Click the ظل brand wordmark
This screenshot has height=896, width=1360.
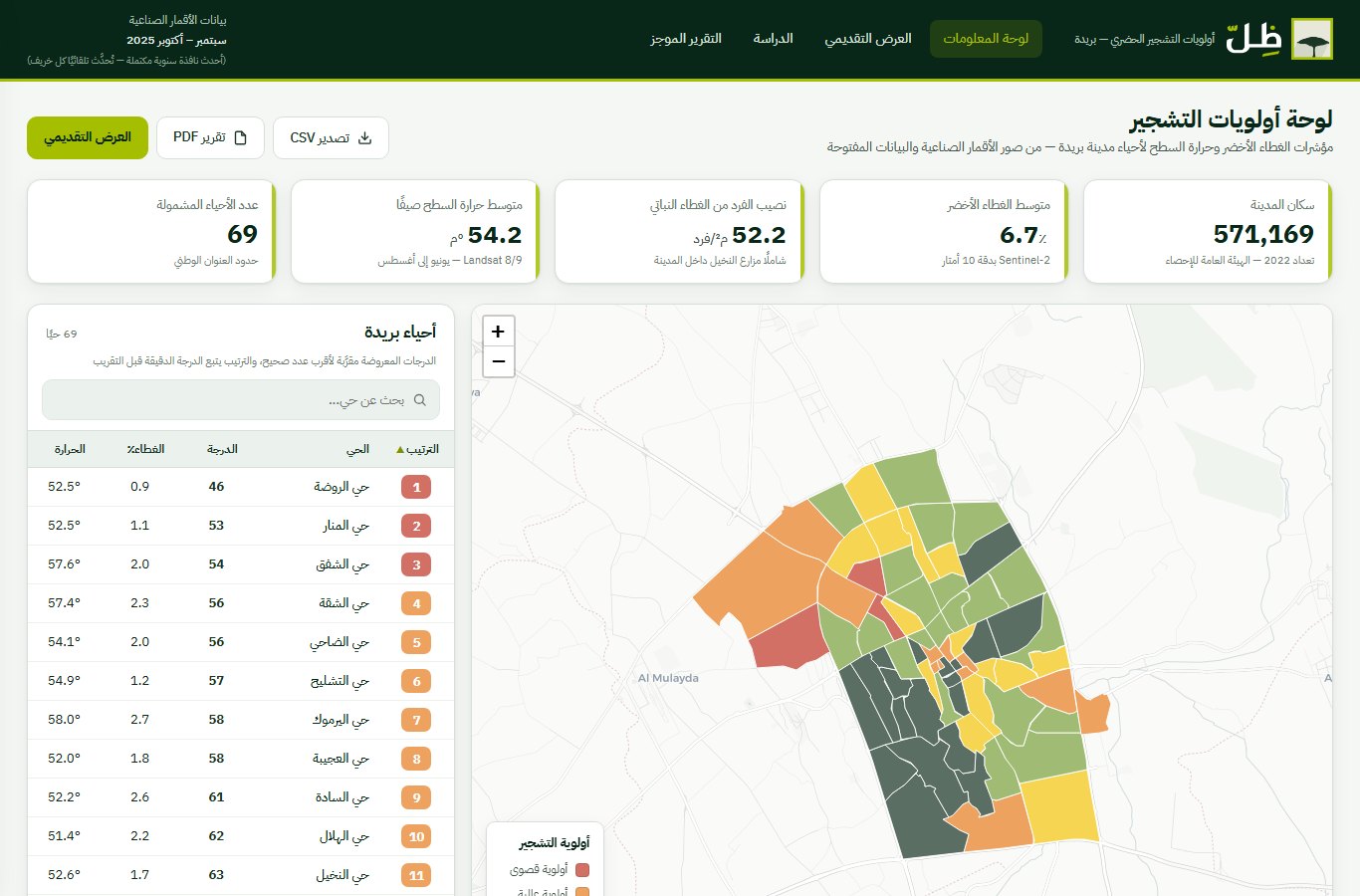tap(1253, 38)
